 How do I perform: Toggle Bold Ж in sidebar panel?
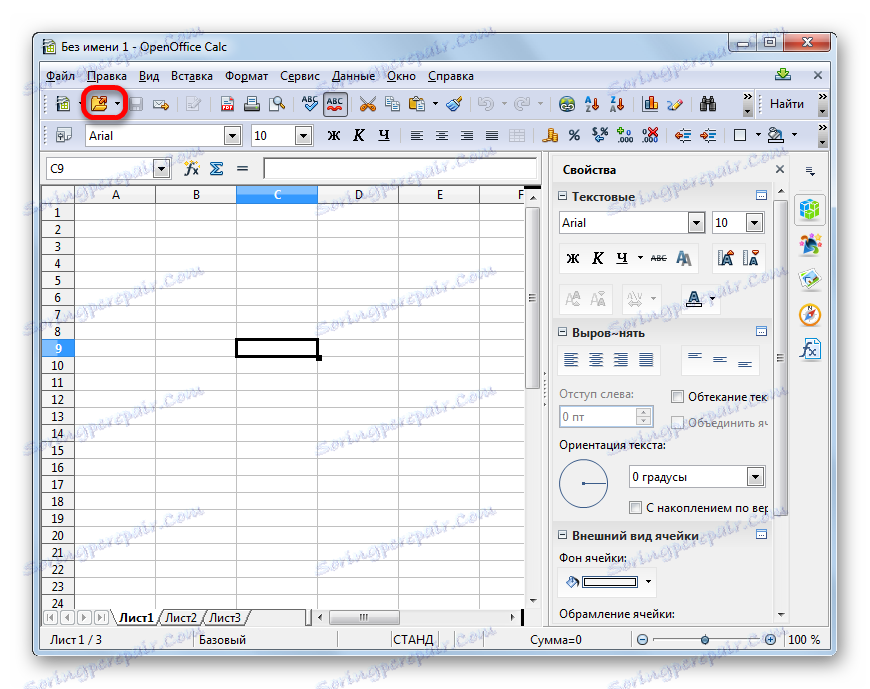coord(573,258)
